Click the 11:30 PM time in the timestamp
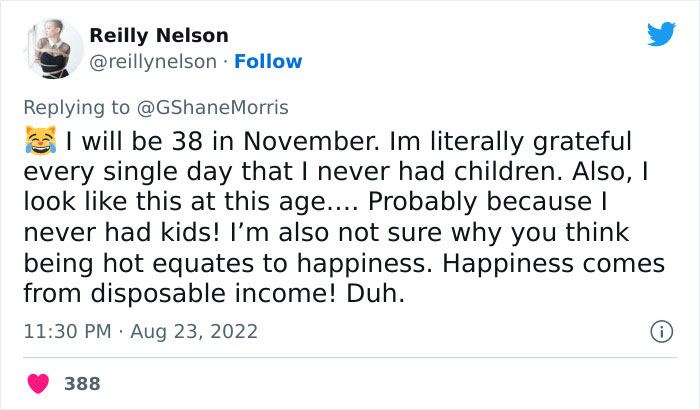The image size is (700, 410). click(64, 331)
